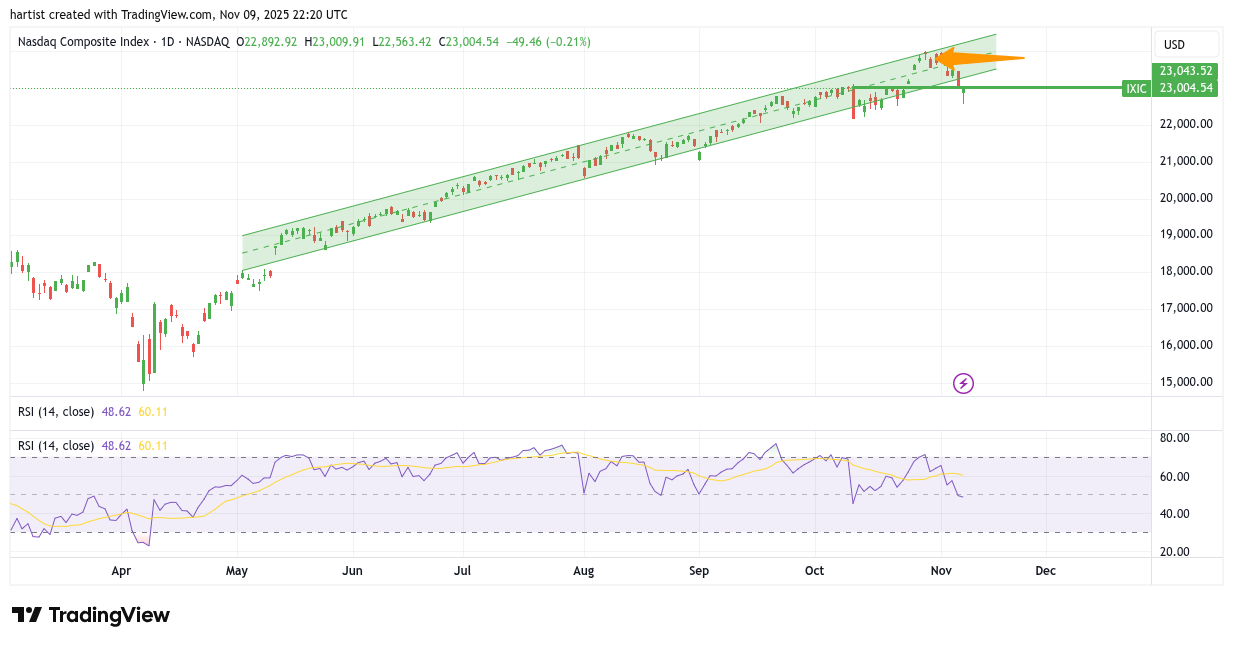This screenshot has height=645, width=1233.
Task: Select the 23,004.54 last price label
Action: [1186, 88]
